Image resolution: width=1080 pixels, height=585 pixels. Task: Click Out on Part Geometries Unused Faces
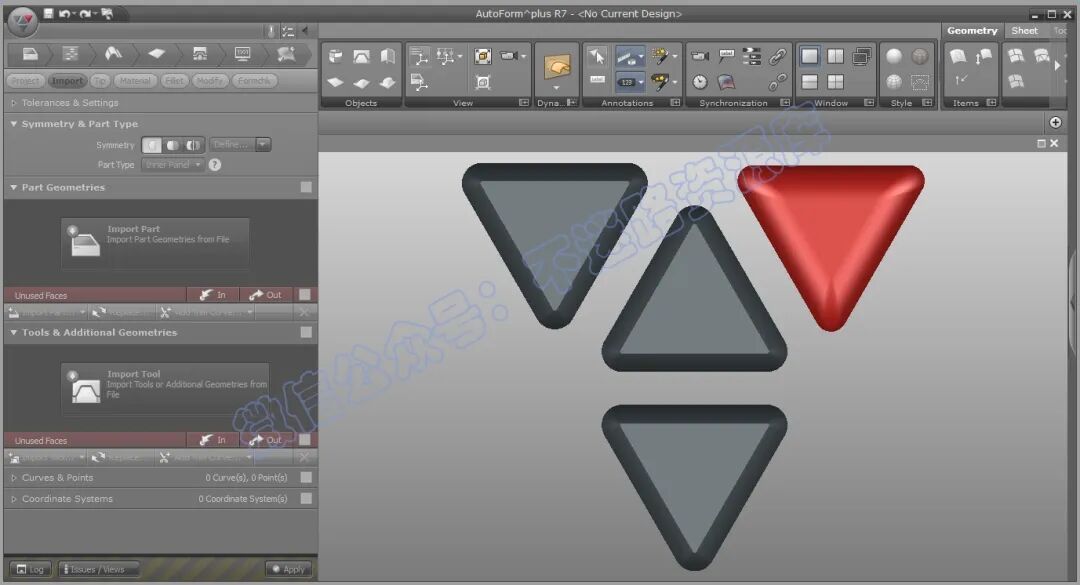coord(266,295)
